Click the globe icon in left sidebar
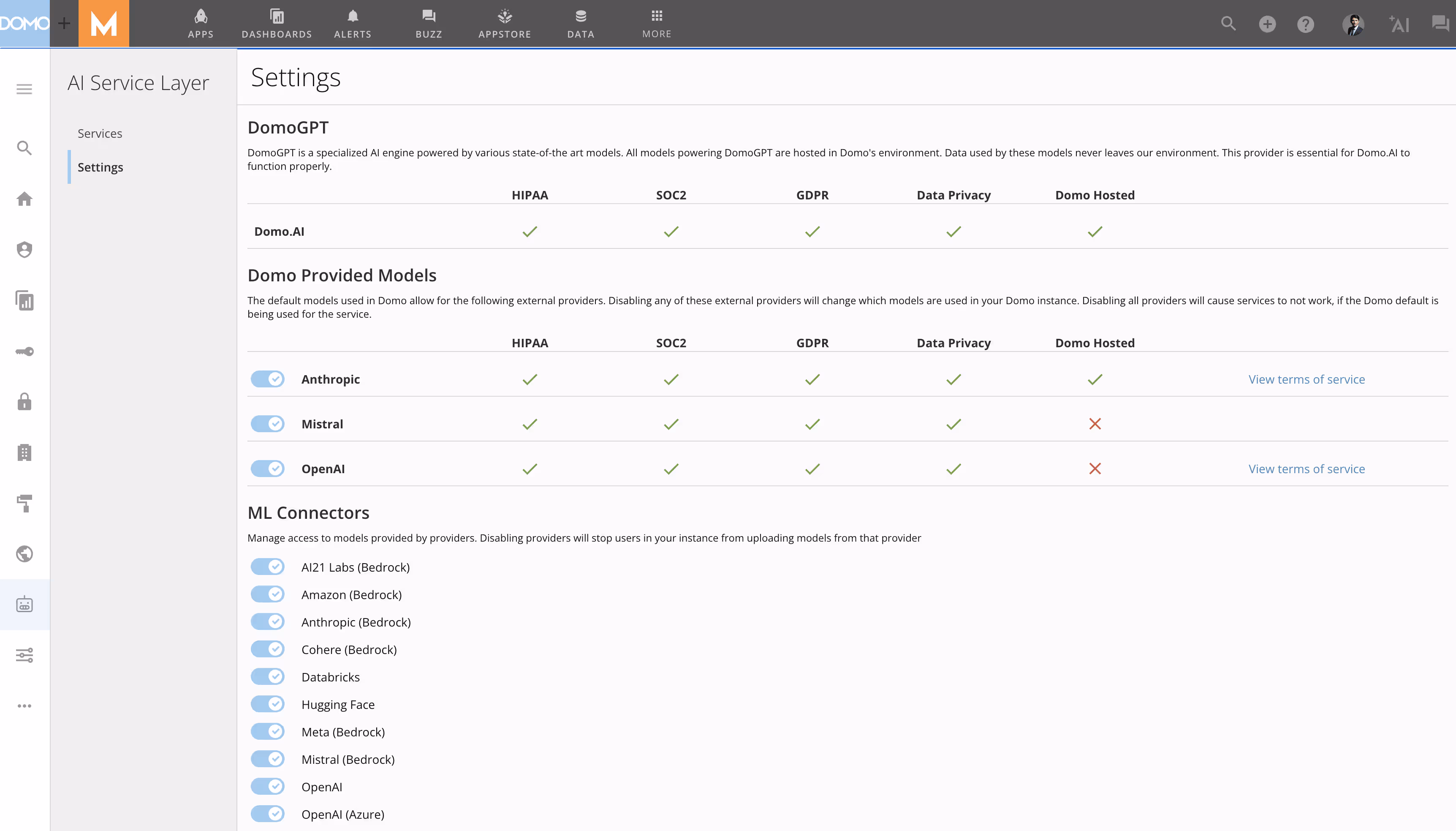The width and height of the screenshot is (1456, 831). (24, 553)
